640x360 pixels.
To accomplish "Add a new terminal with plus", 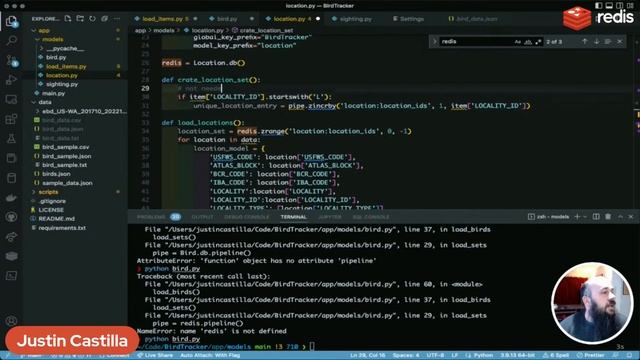I will pyautogui.click(x=577, y=217).
